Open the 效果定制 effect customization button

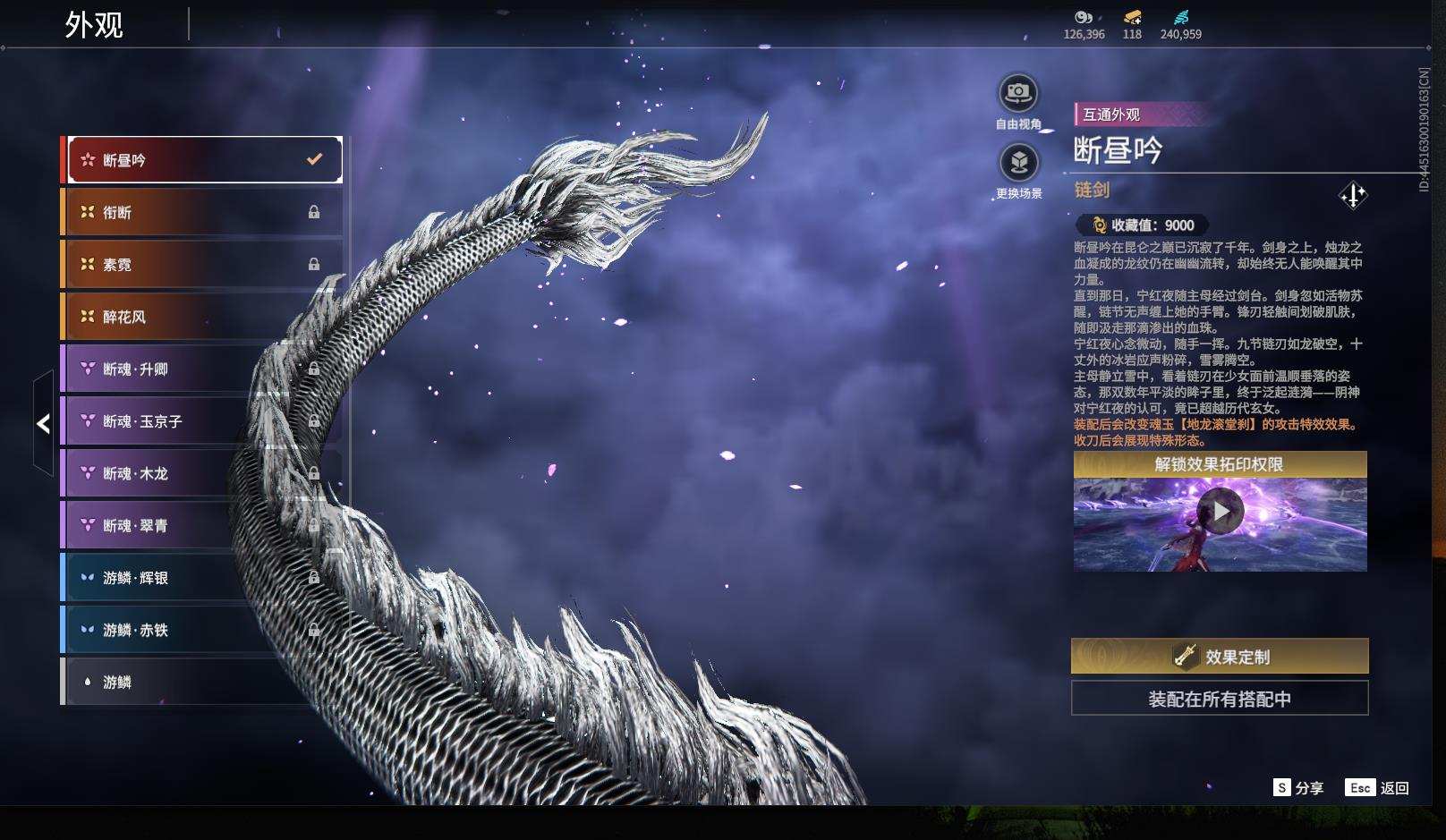click(x=1220, y=657)
